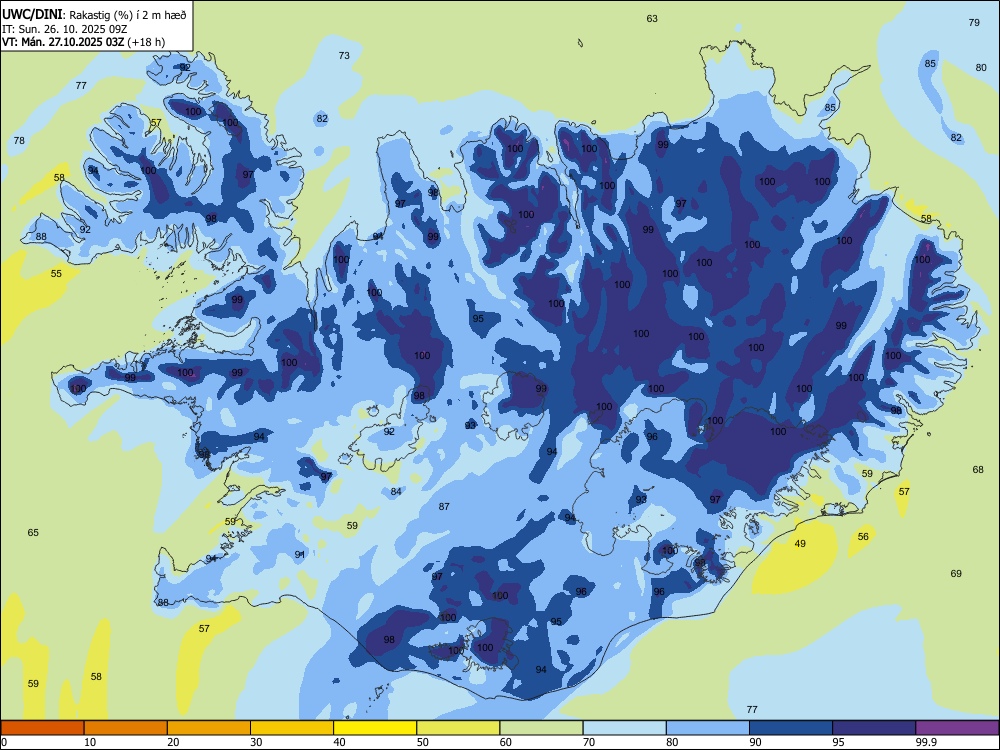Click the '70' legend scale label
The width and height of the screenshot is (1000, 750).
coord(589,742)
